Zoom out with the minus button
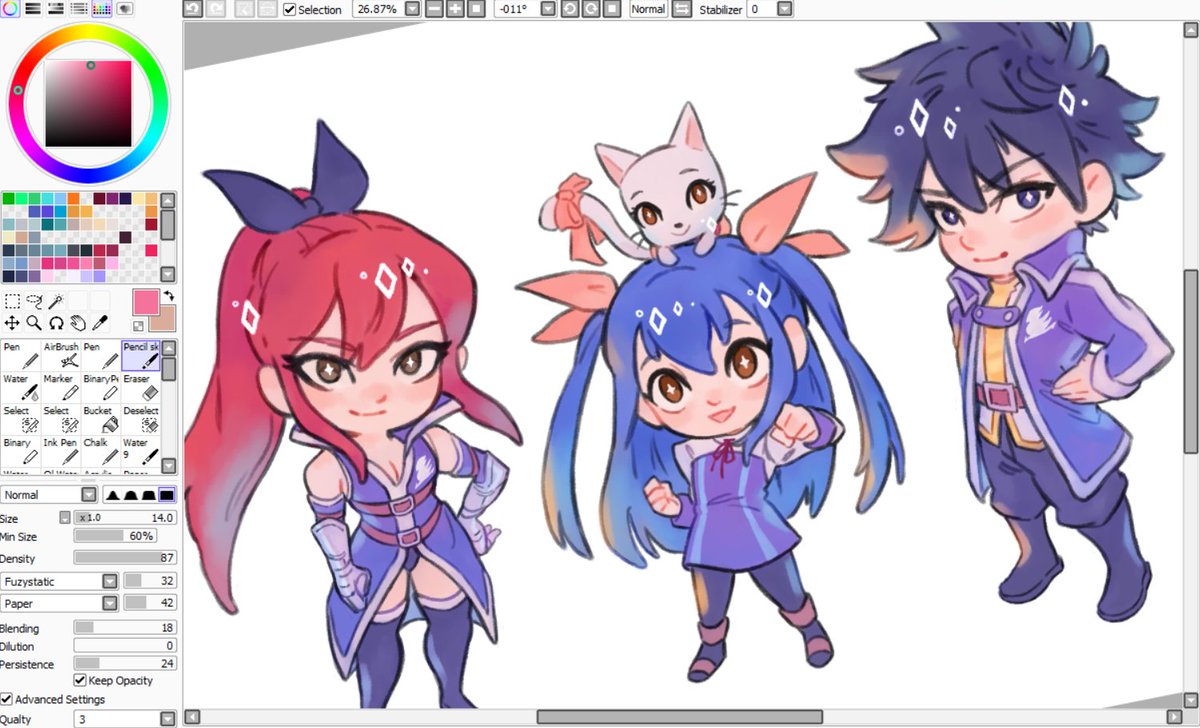 click(434, 9)
